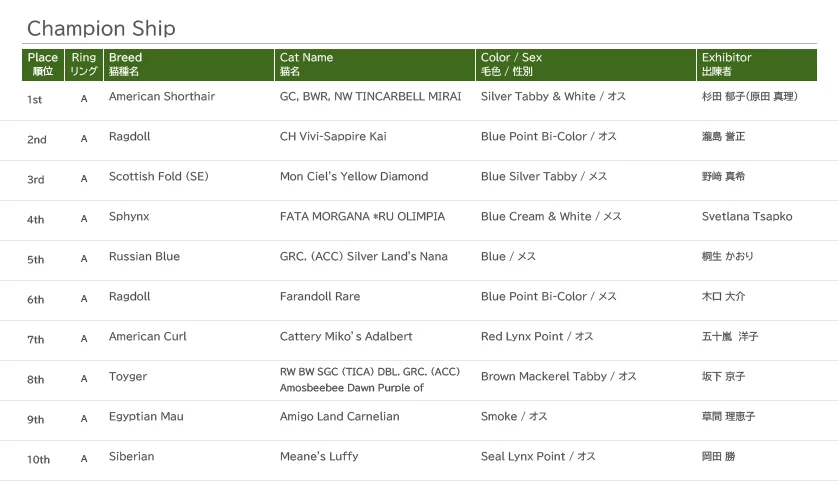Click the Breed column header
The width and height of the screenshot is (839, 503).
tap(126, 64)
